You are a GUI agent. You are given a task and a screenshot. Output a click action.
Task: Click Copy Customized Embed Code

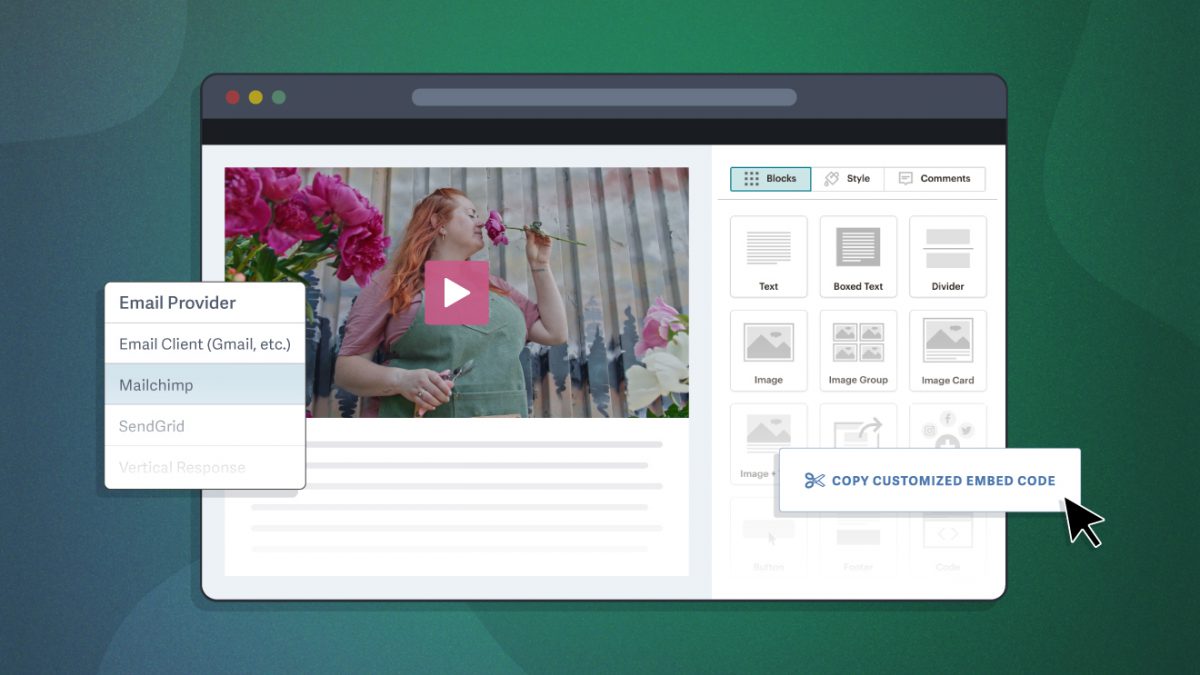[x=928, y=480]
